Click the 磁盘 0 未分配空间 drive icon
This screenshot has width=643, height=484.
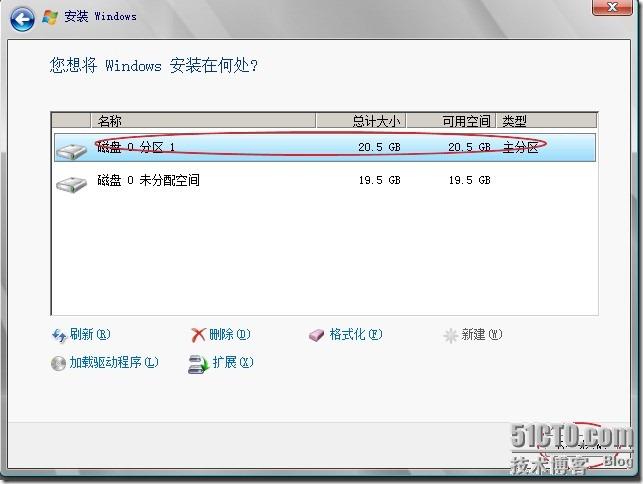tap(71, 184)
